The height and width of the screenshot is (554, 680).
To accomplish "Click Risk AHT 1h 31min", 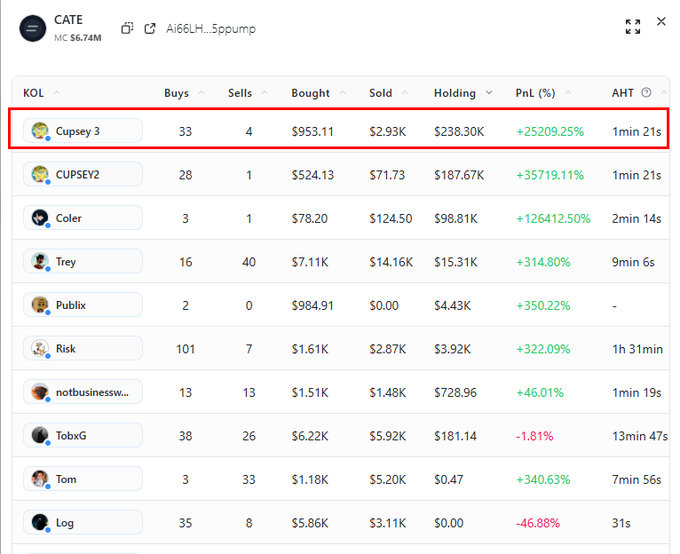I will coord(638,349).
